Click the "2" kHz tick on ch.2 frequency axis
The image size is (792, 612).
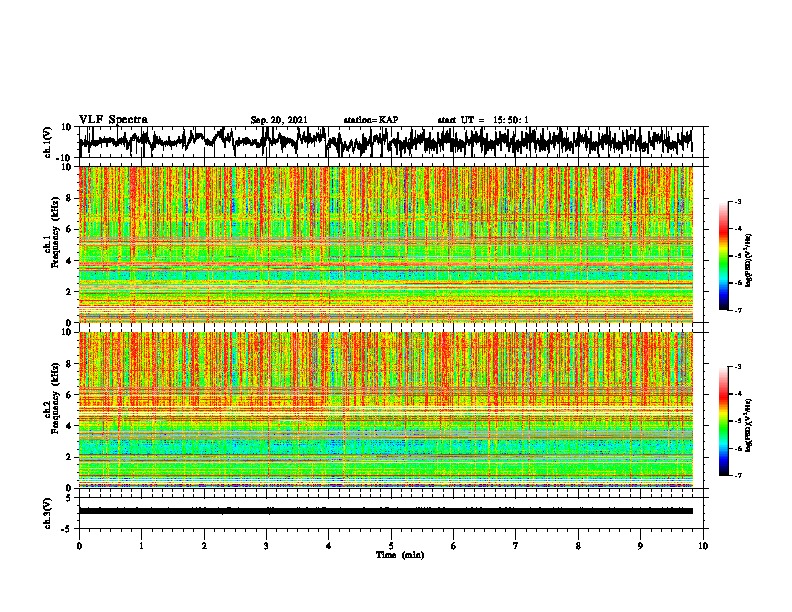pos(69,457)
